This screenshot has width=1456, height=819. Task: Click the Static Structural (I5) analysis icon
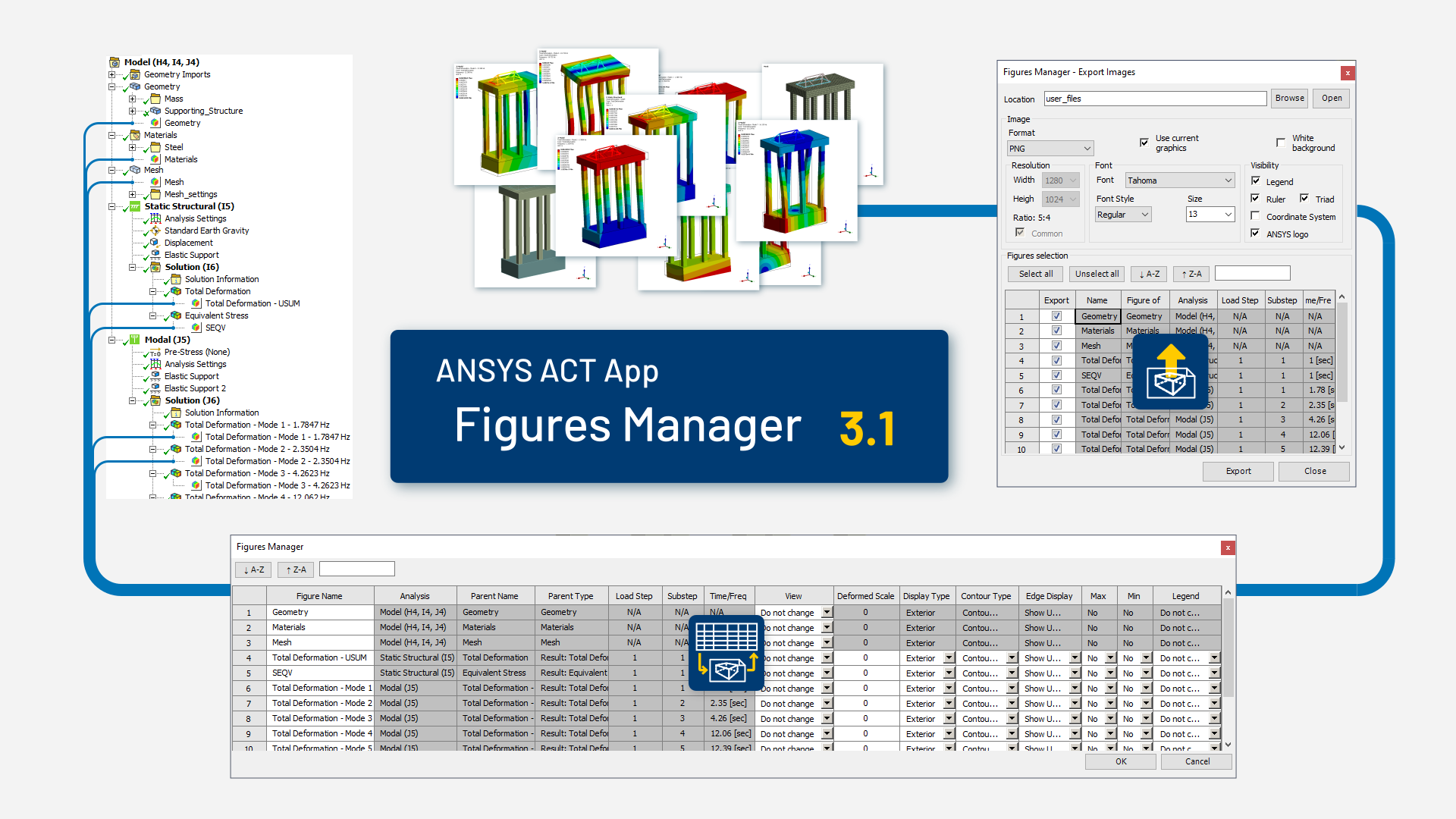[x=135, y=206]
